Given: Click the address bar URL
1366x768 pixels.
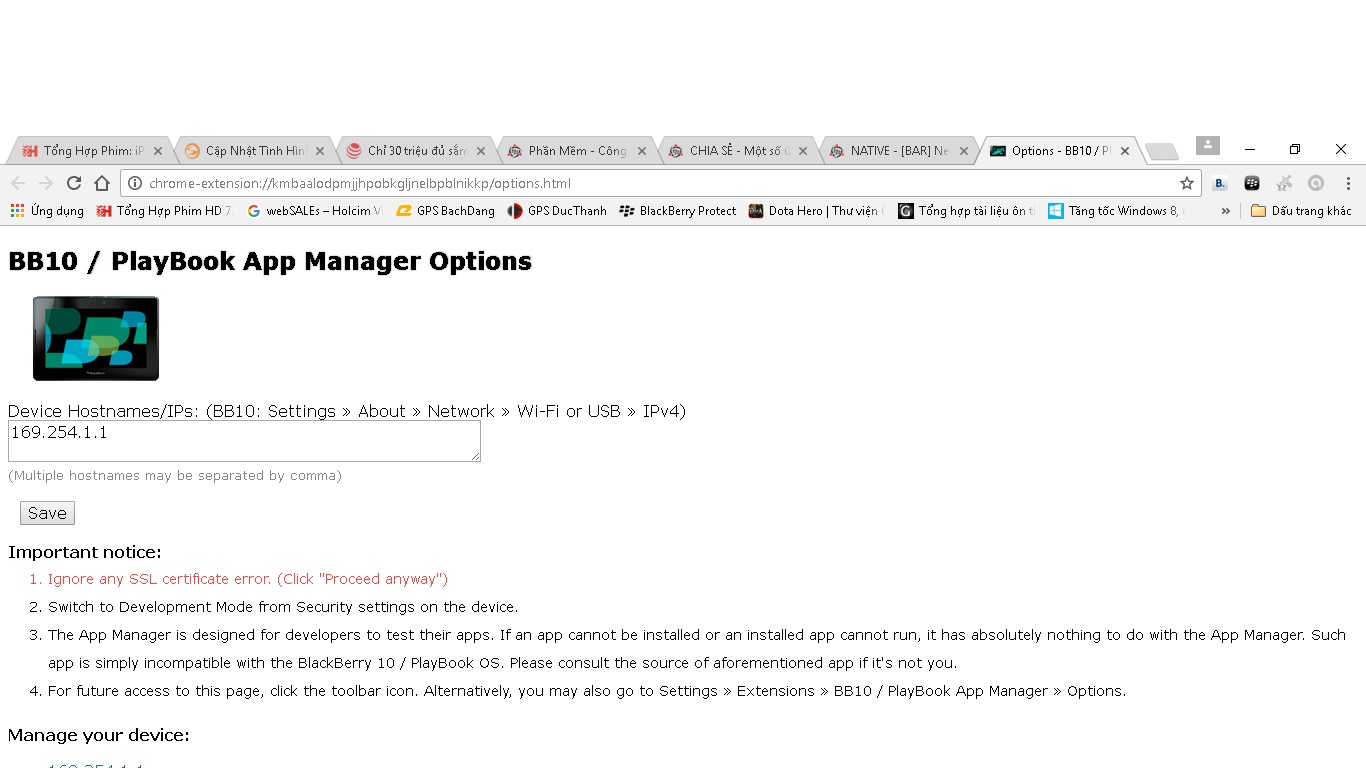Looking at the screenshot, I should pos(360,183).
